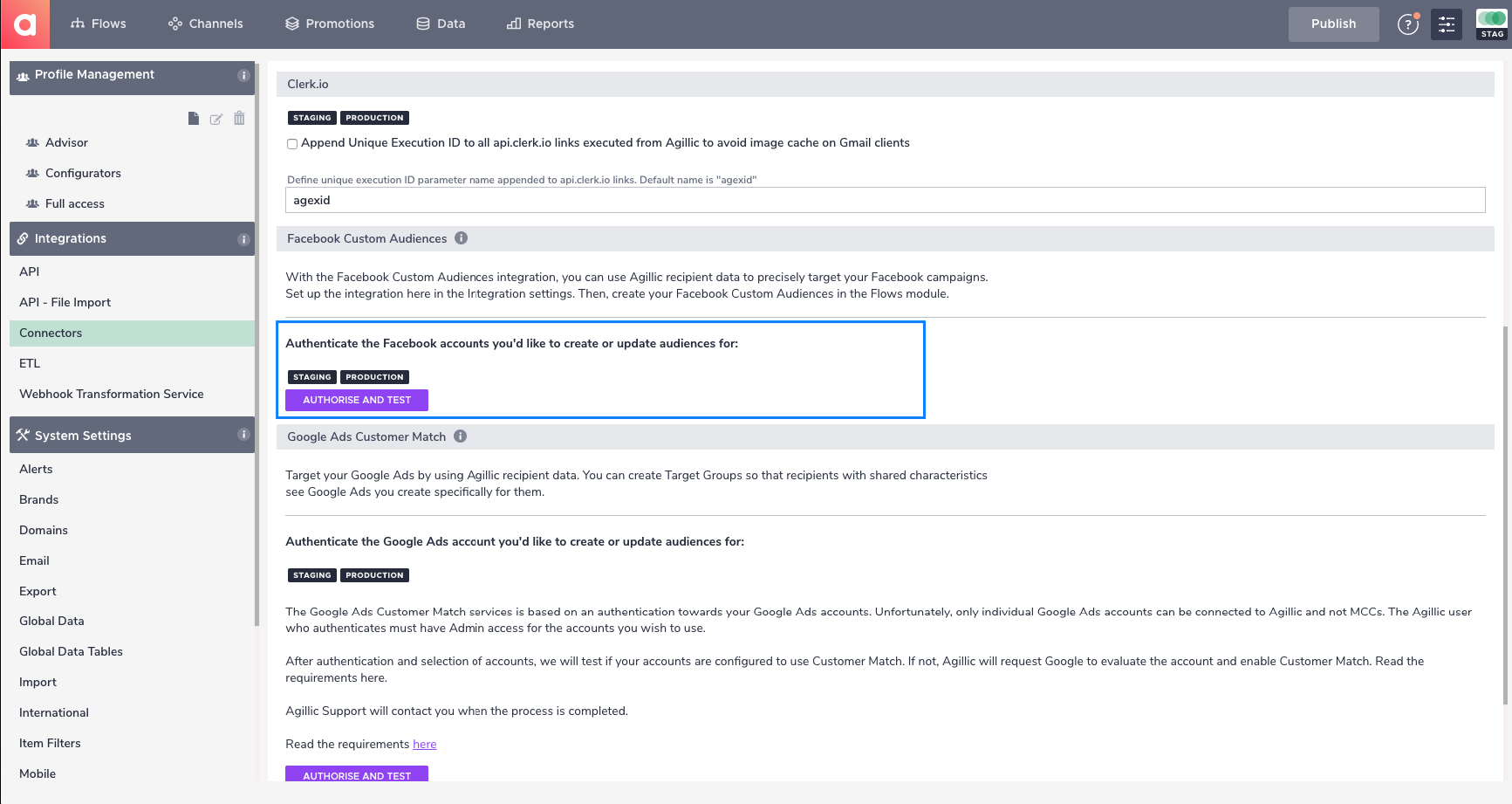Collapse the Integrations section header

click(x=132, y=238)
